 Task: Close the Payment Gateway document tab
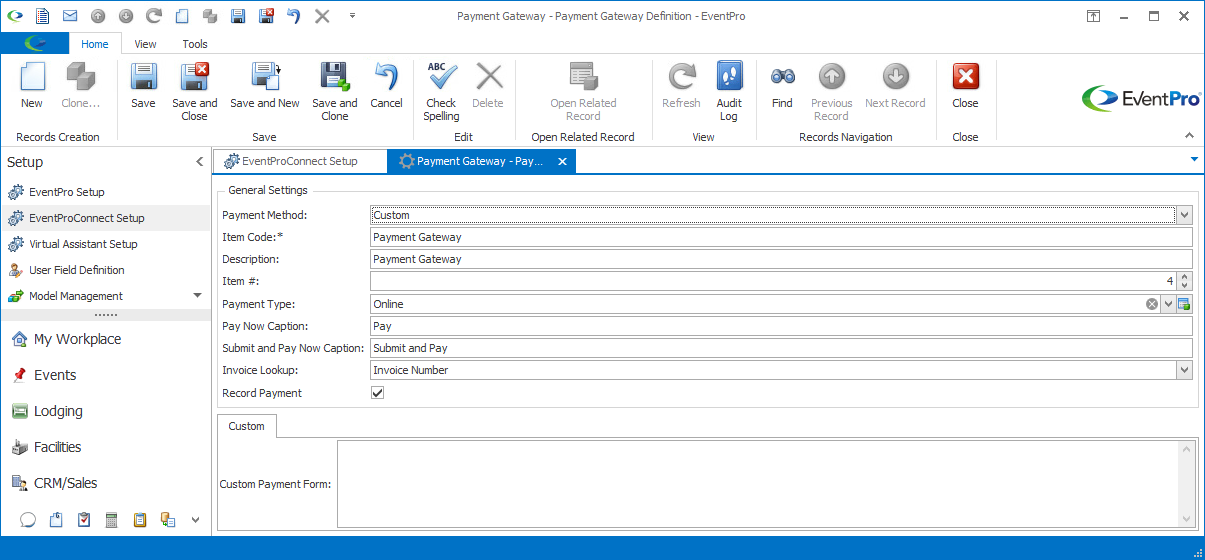pyautogui.click(x=562, y=161)
